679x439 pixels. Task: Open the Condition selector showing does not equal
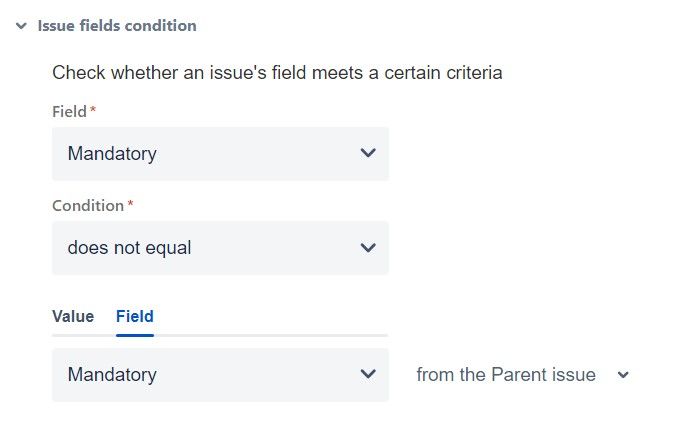(220, 248)
